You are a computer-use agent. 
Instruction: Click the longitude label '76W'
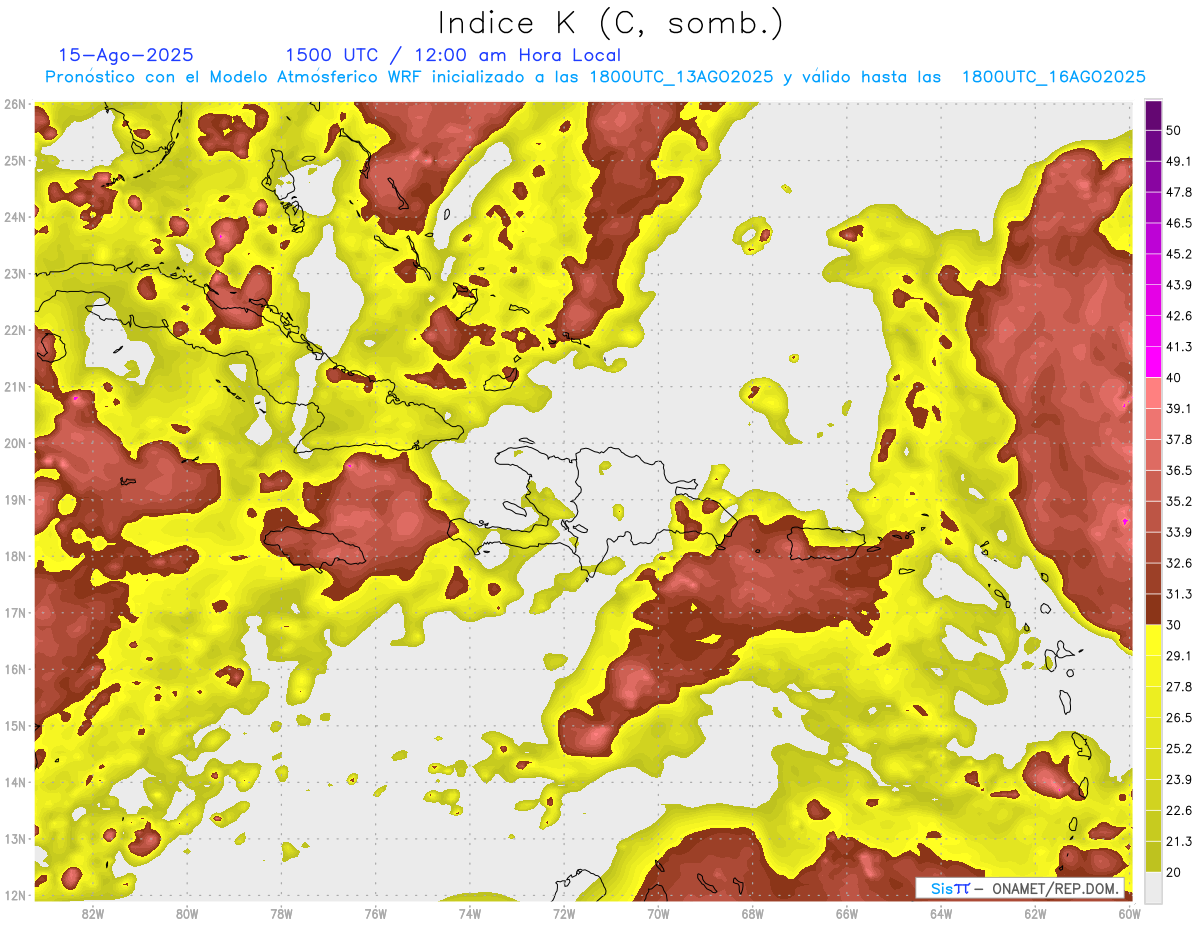[x=376, y=913]
